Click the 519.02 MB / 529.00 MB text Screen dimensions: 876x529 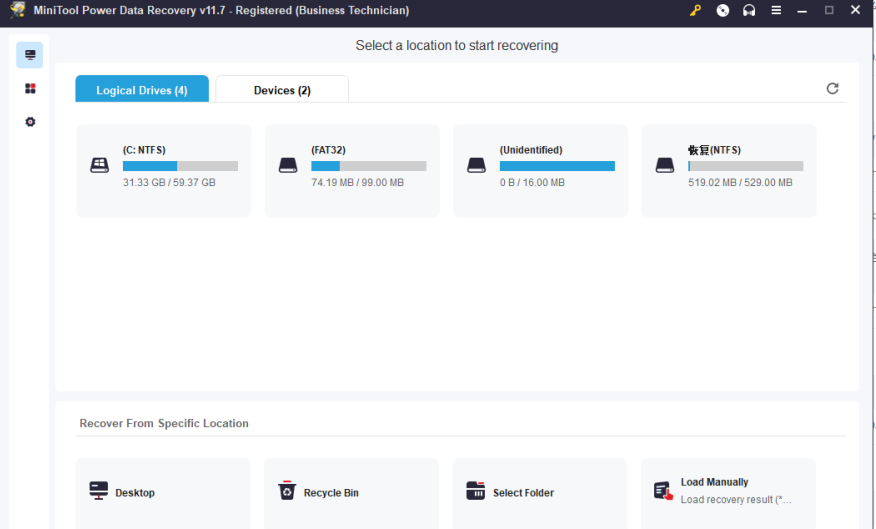[x=740, y=182]
